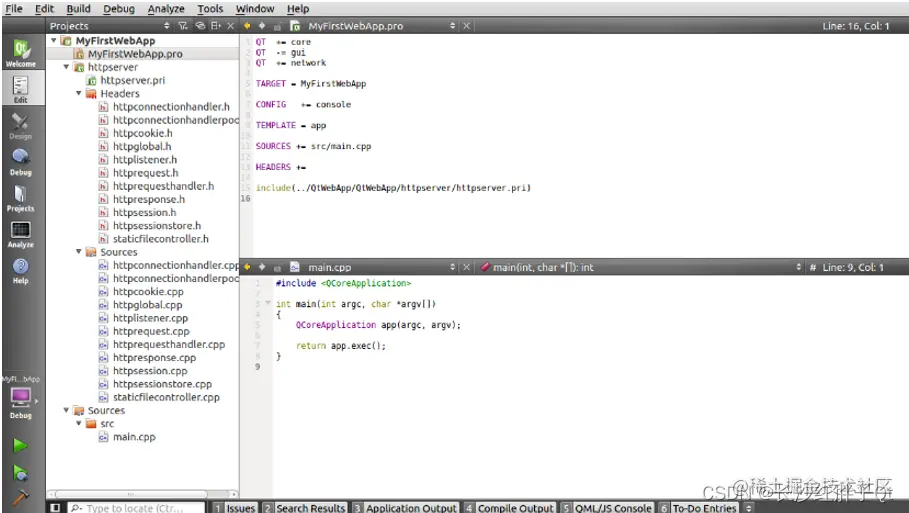Screen dimensions: 909x513
Task: Close main.cpp document
Action: 466,267
